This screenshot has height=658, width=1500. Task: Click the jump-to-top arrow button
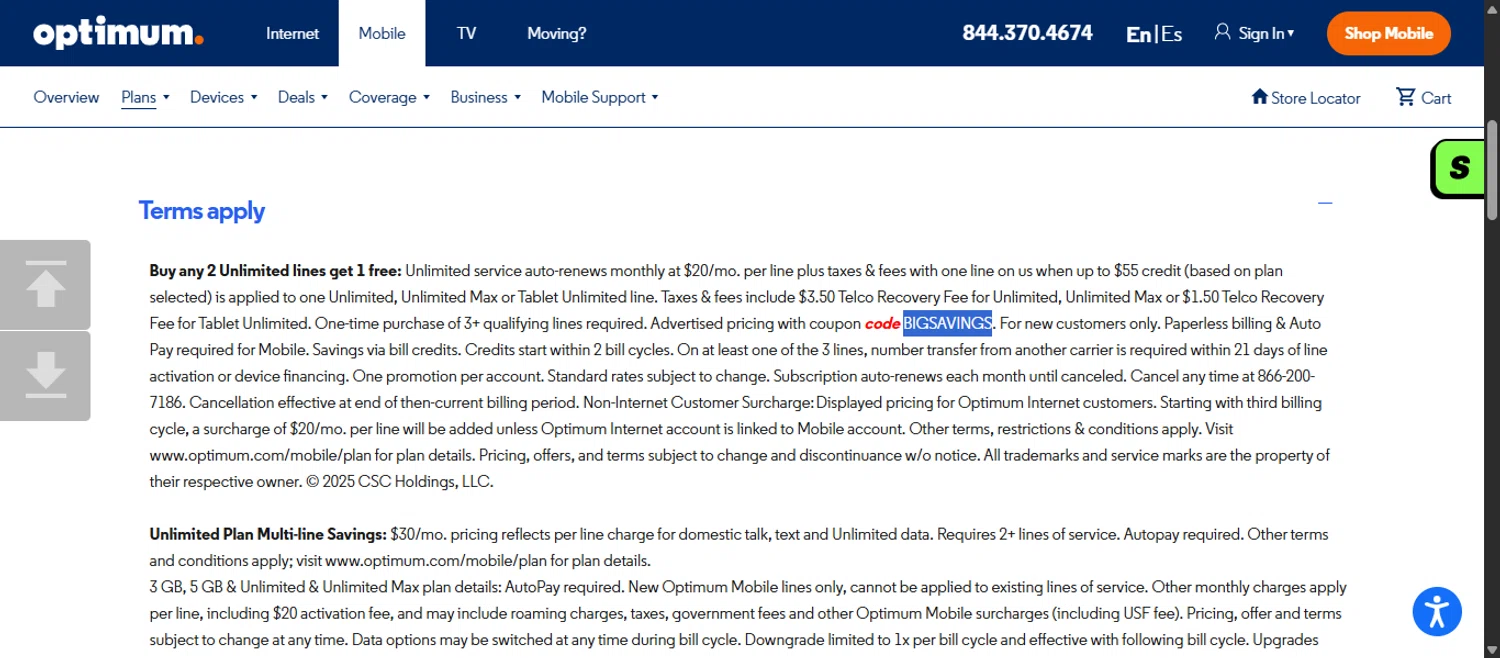45,284
